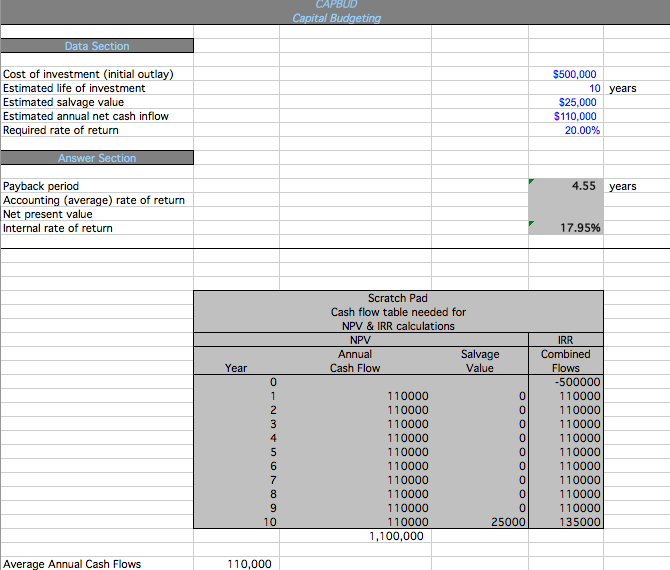The image size is (670, 570).
Task: Click the Answer Section header
Action: click(x=97, y=158)
